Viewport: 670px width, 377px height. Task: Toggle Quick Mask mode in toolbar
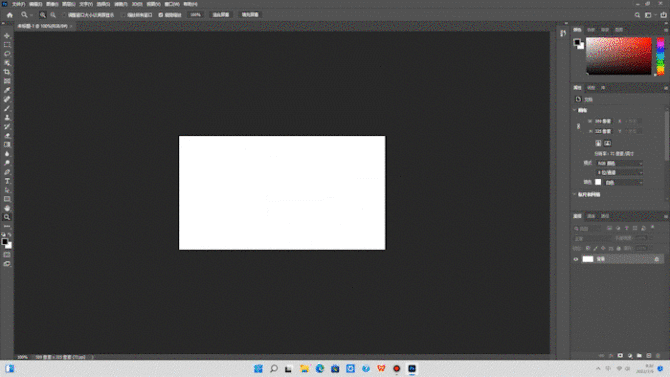7,255
